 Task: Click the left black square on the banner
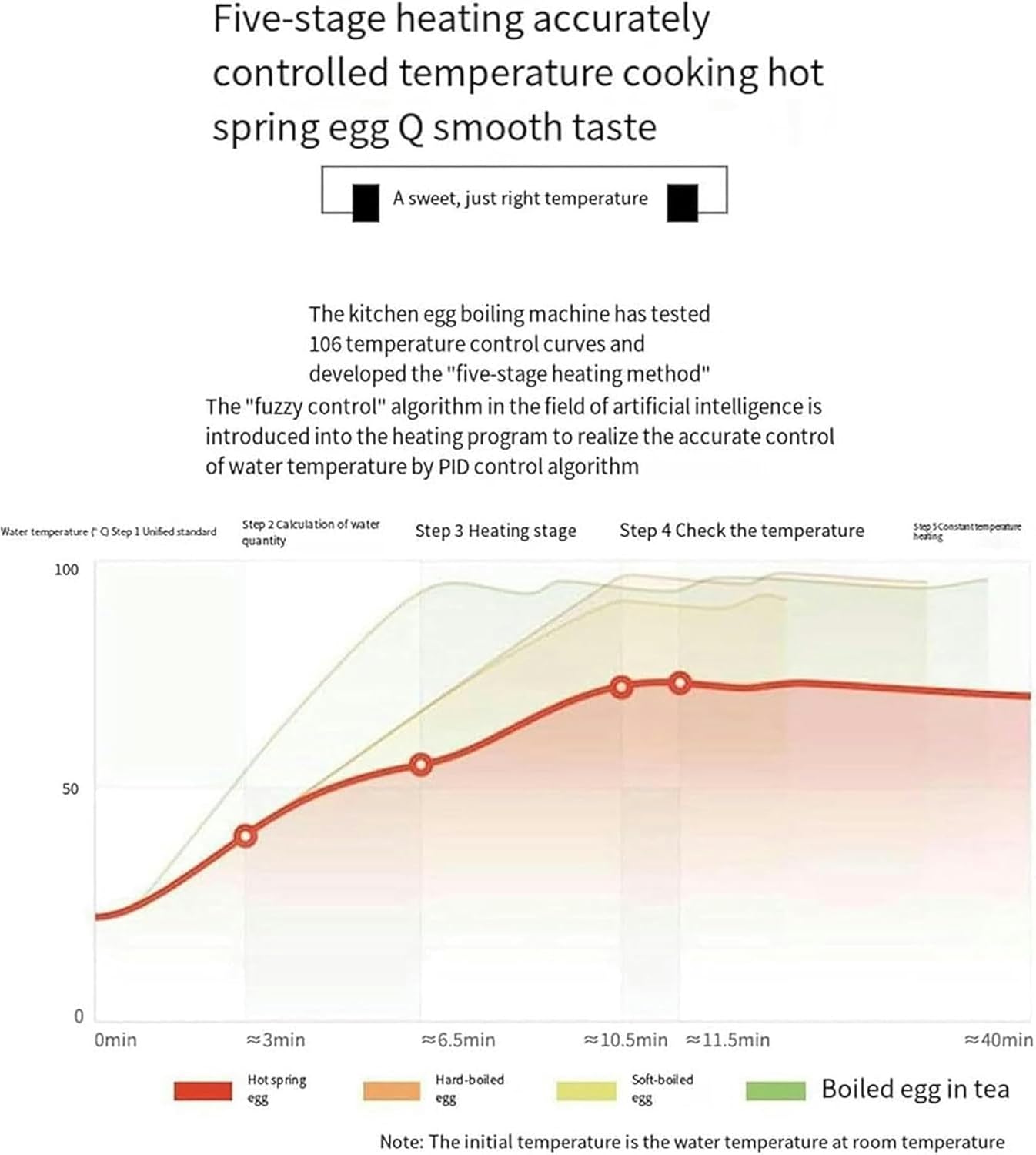click(366, 203)
